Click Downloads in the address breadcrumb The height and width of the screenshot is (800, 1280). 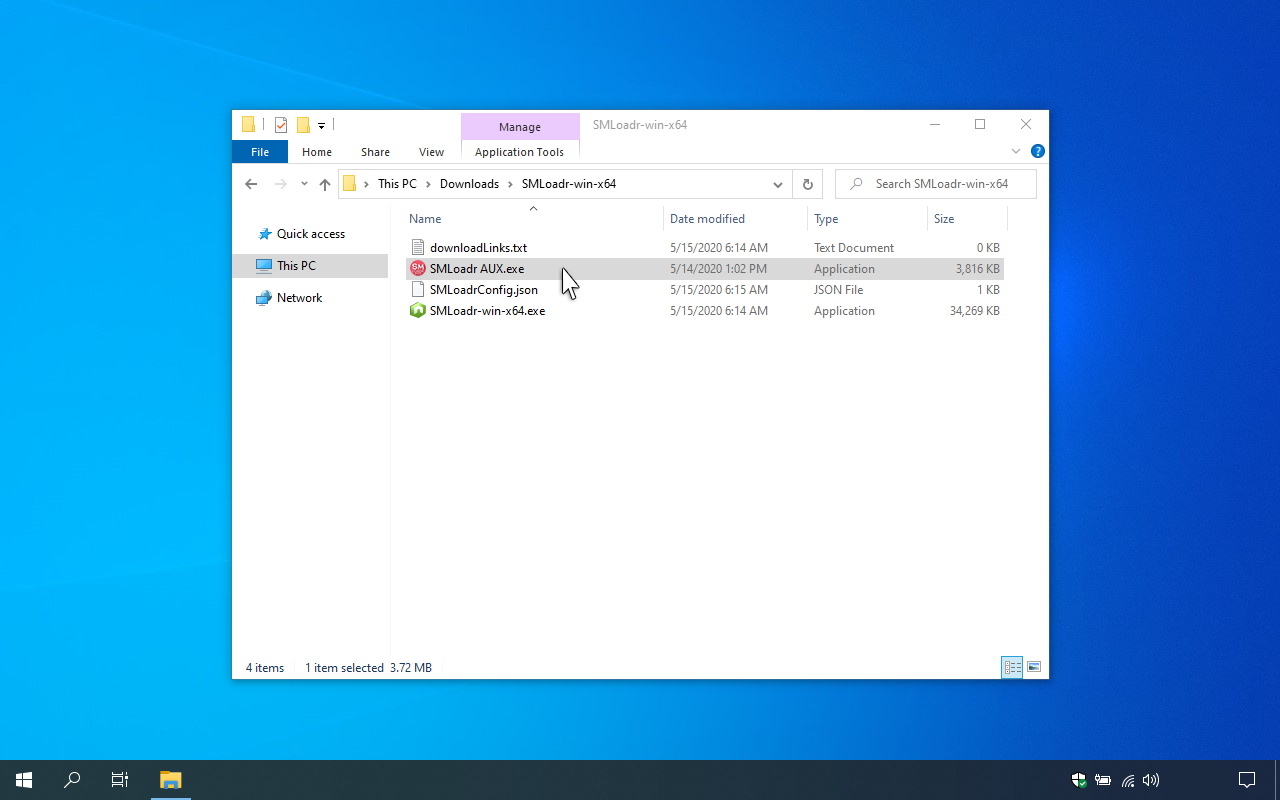point(469,184)
